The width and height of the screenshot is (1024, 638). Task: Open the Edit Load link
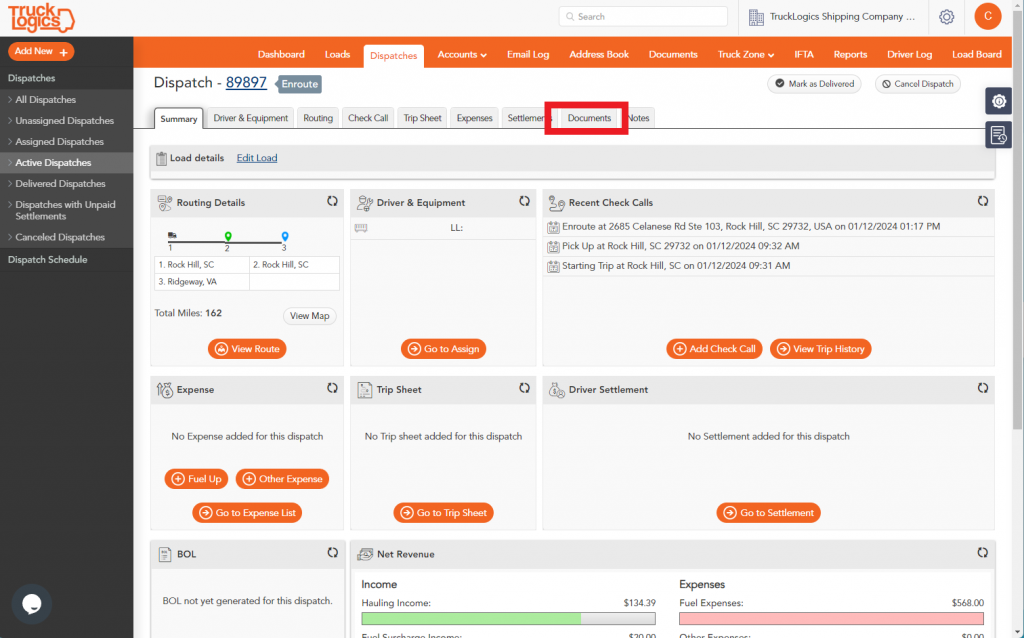[257, 158]
